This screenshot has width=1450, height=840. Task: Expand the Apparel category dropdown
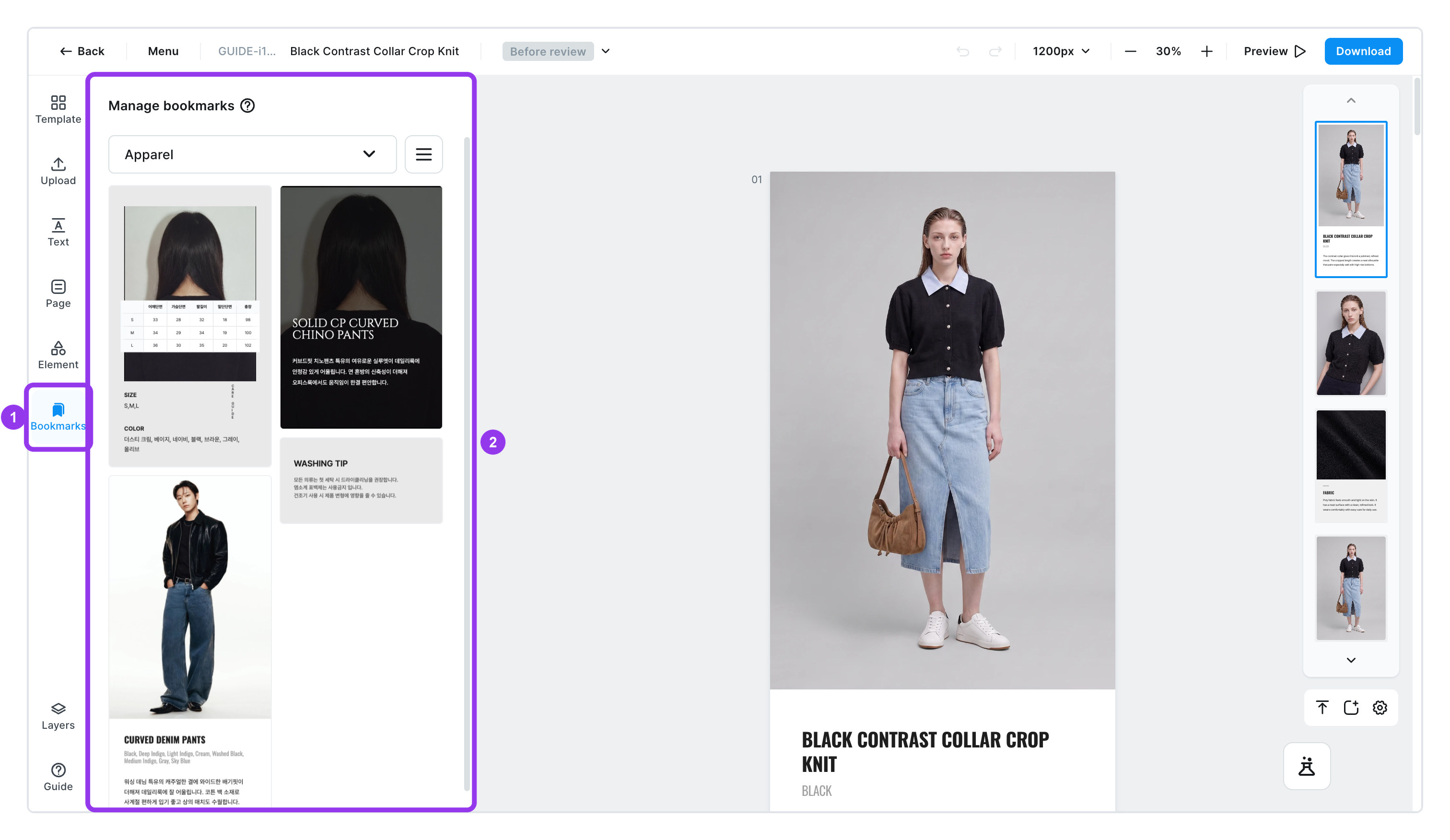(x=253, y=154)
